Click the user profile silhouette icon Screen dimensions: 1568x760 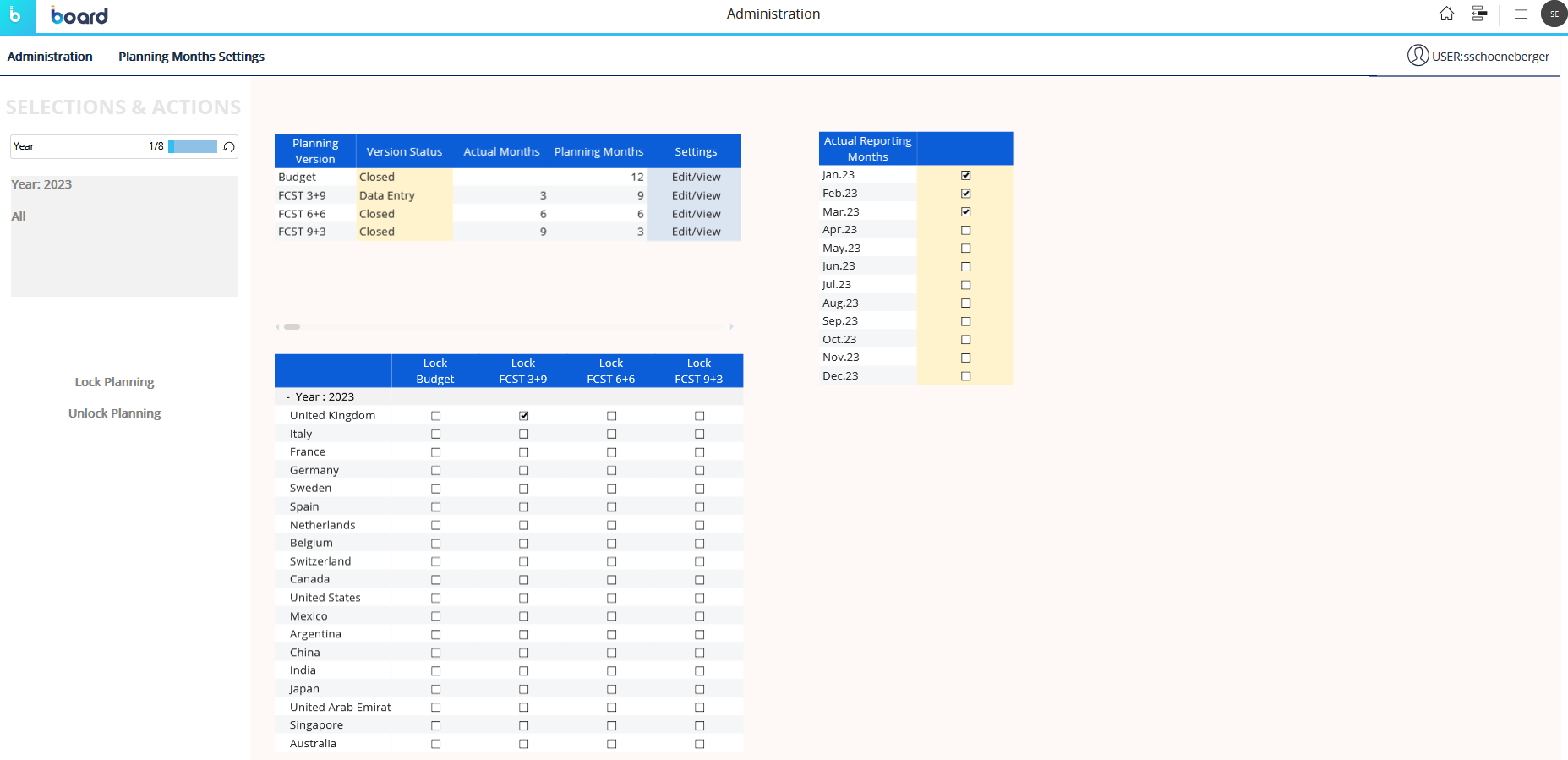tap(1418, 56)
